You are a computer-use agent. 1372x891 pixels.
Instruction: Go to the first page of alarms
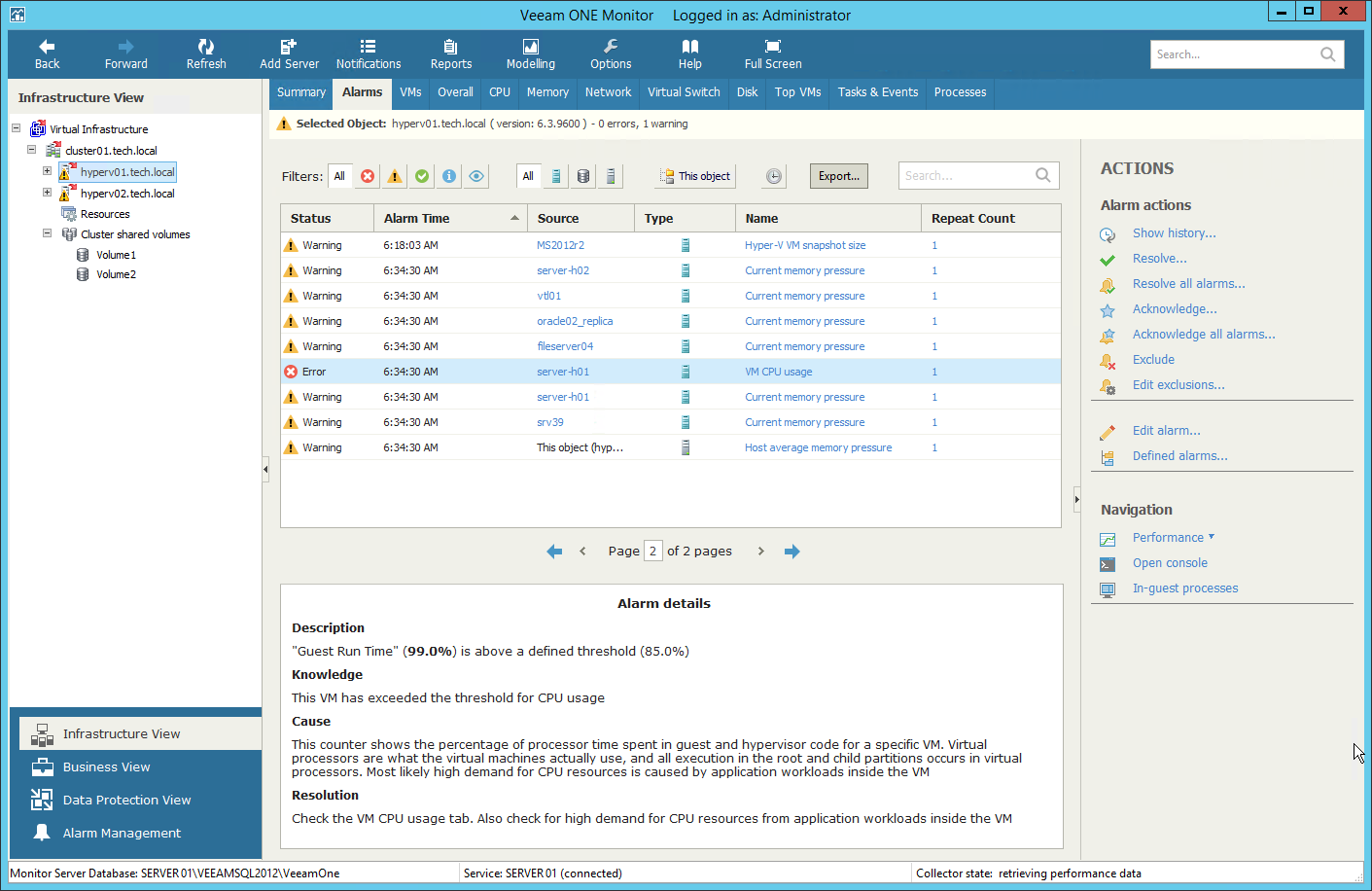pos(554,552)
